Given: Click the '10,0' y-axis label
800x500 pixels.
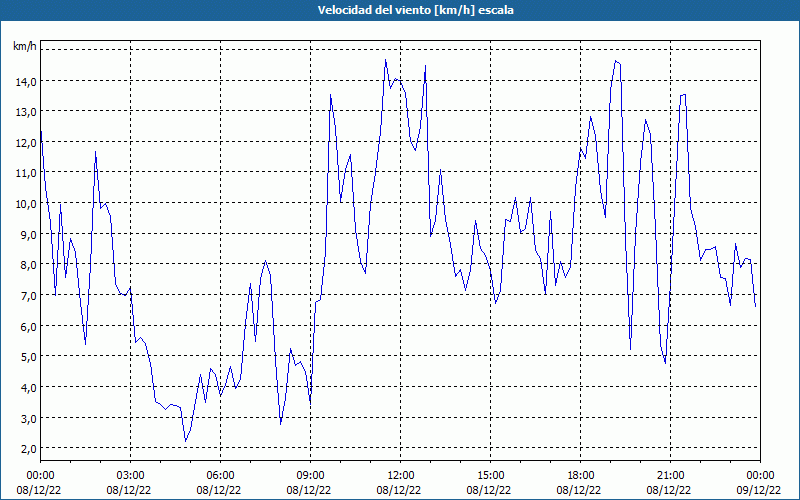Looking at the screenshot, I should click(x=26, y=204).
